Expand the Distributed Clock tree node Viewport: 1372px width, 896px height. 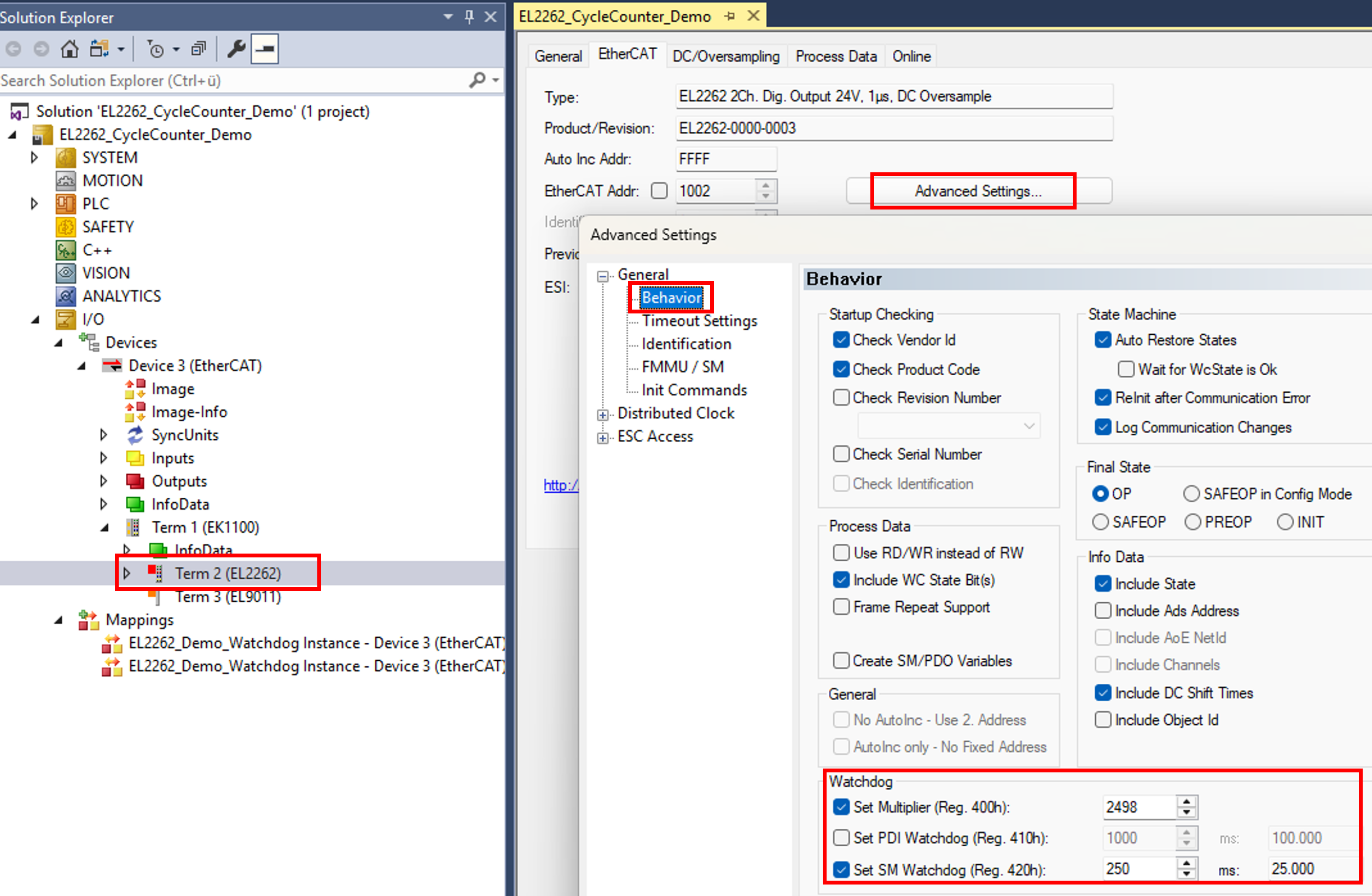pos(602,414)
